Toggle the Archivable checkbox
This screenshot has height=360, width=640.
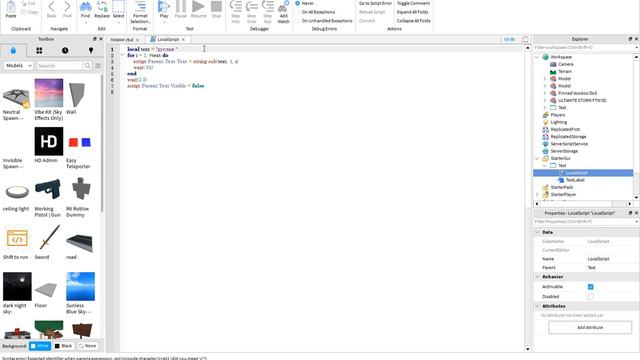click(590, 287)
